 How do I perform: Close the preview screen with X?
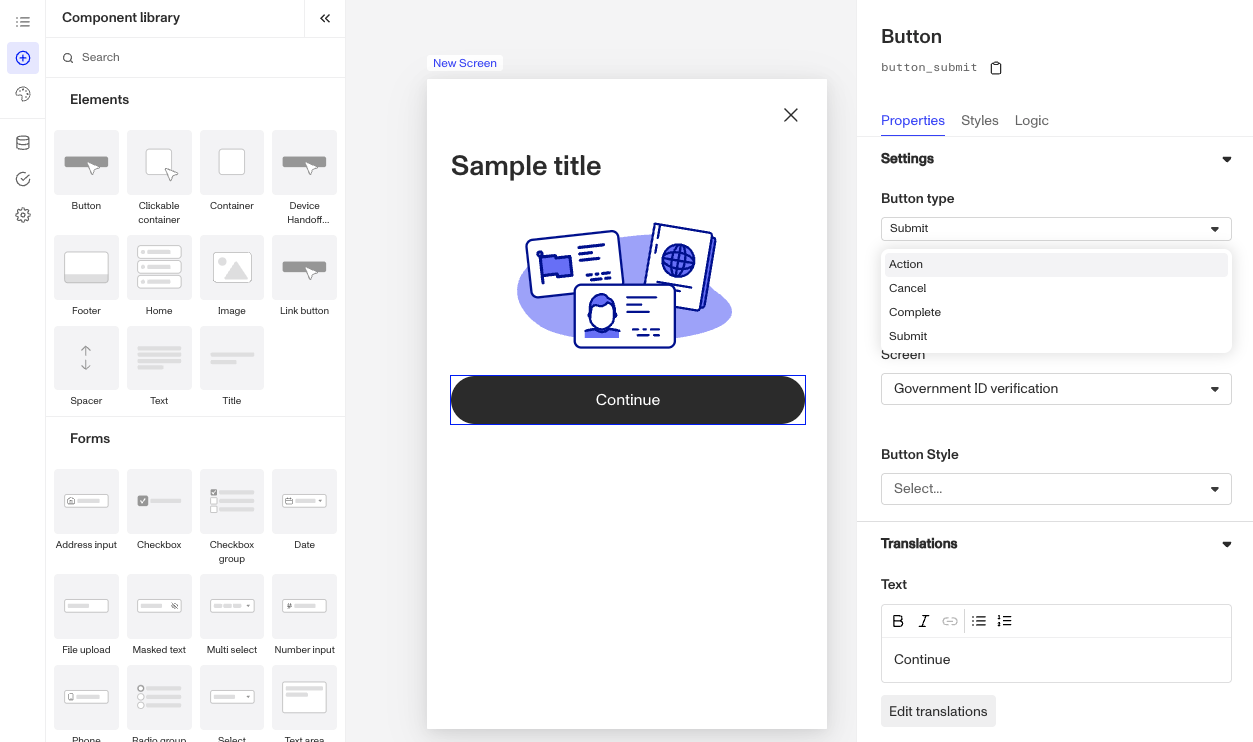[791, 115]
